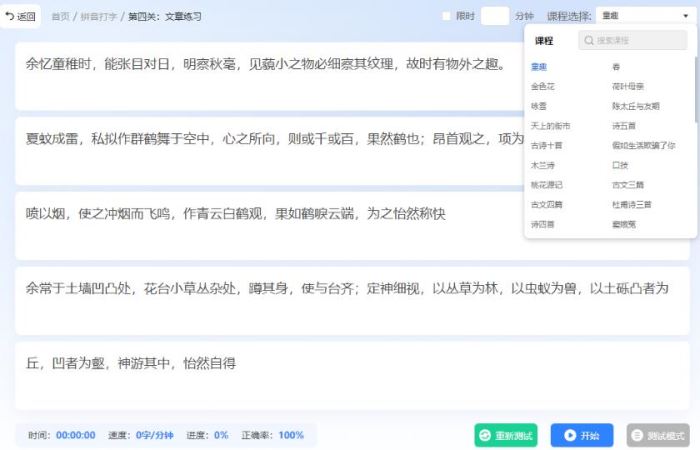Enable the 限时 time limit checkbox
Screen dimensions: 700x450
click(x=446, y=16)
